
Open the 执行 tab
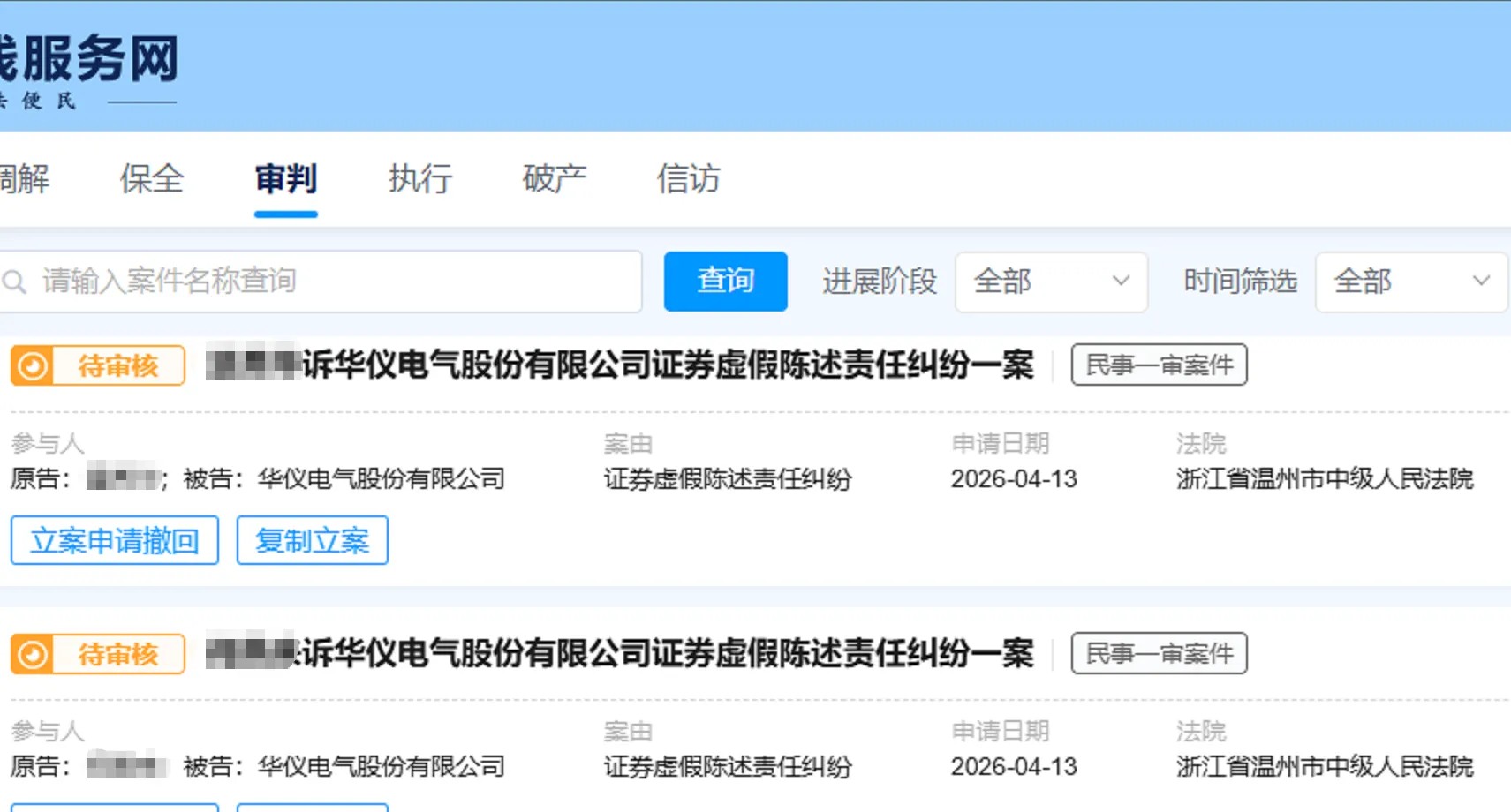point(420,179)
